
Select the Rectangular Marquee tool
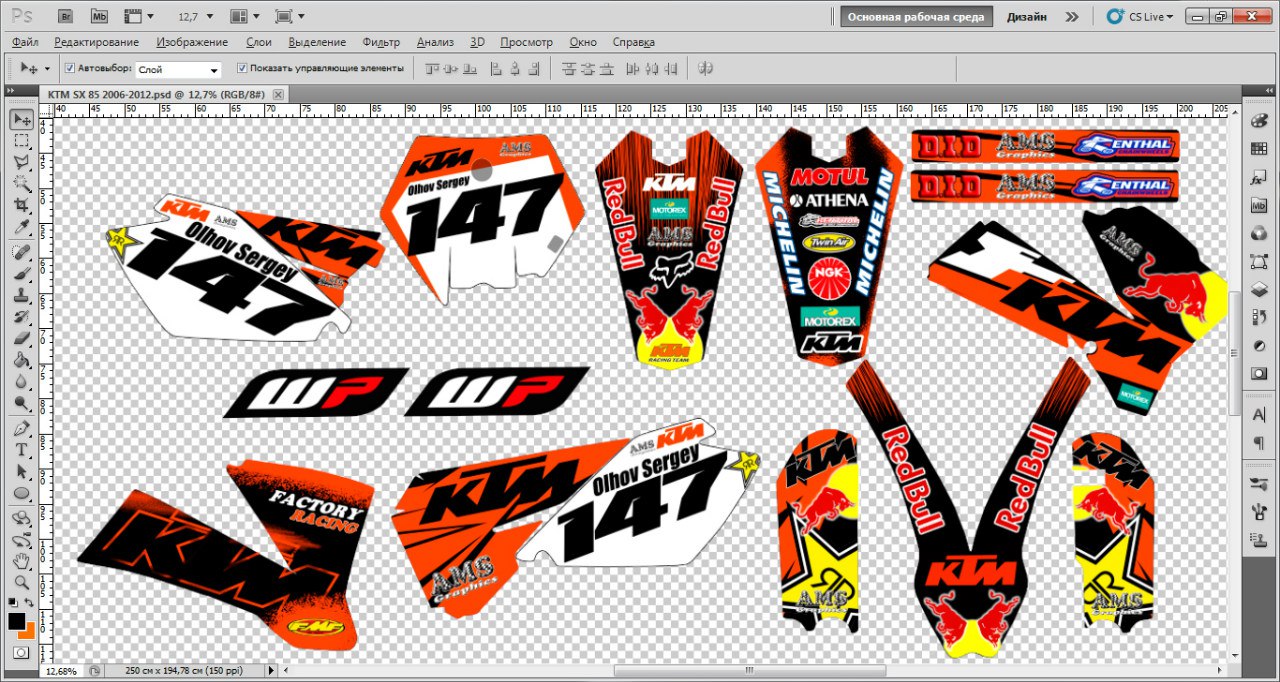coord(21,141)
